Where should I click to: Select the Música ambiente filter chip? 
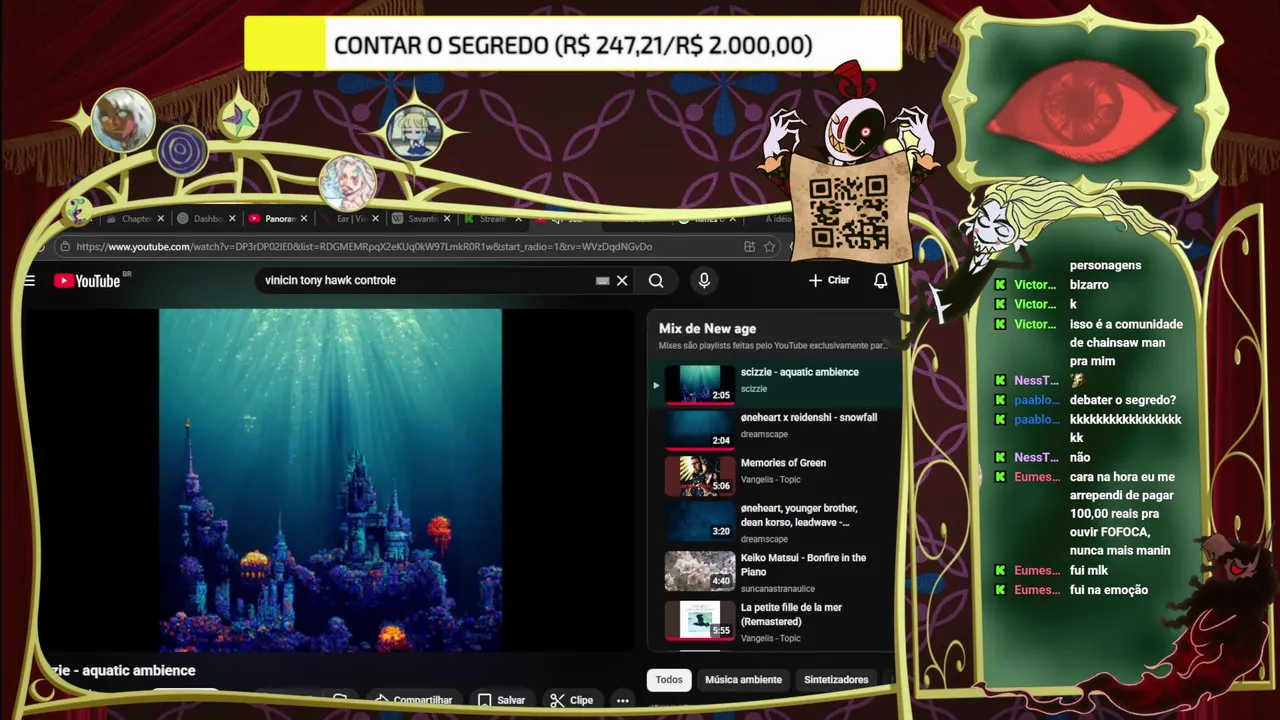click(x=743, y=680)
